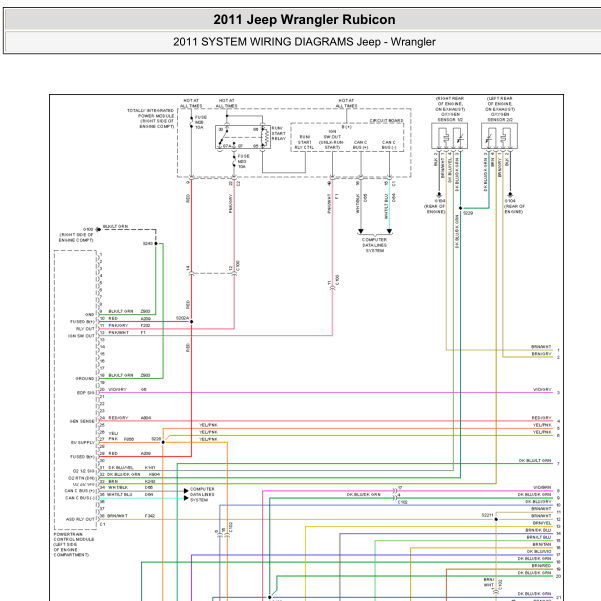
Task: Click the arrowhead ending the WHT/LT BLU D64 wire
Action: click(389, 232)
